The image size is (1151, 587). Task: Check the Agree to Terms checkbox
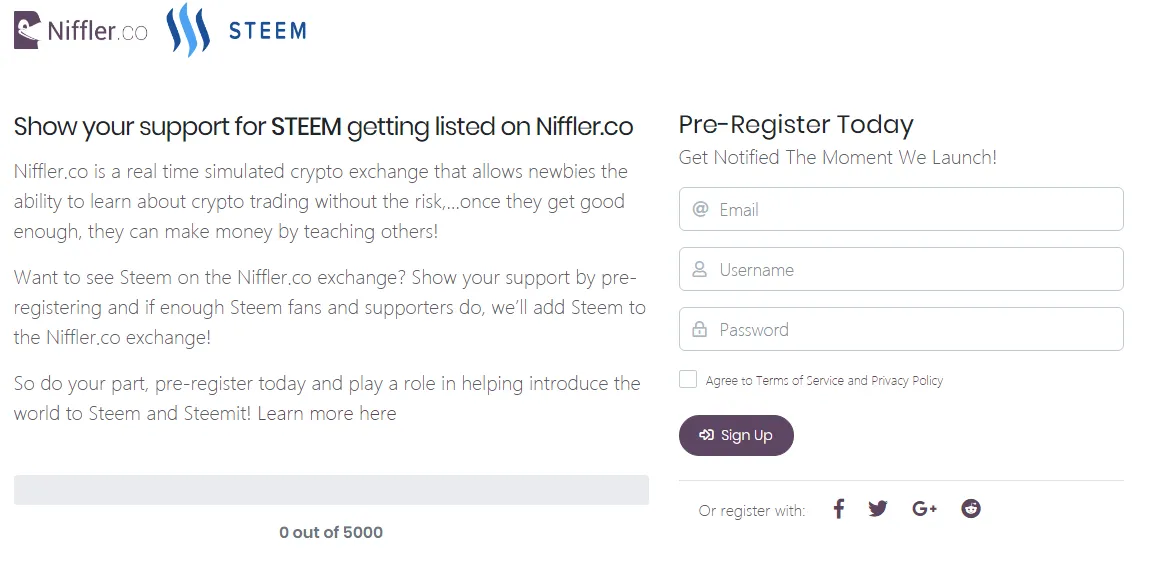688,379
